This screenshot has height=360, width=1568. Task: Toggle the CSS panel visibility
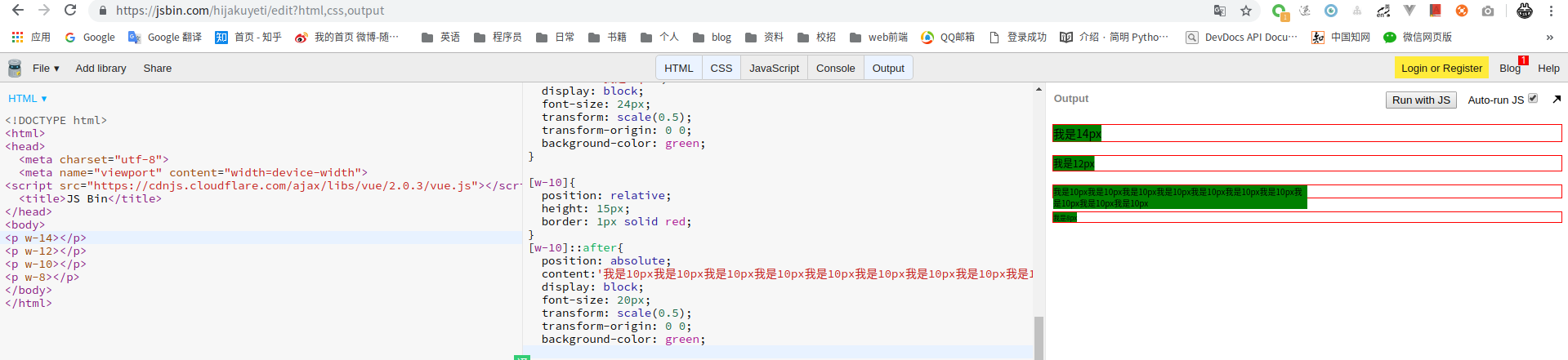pyautogui.click(x=721, y=68)
